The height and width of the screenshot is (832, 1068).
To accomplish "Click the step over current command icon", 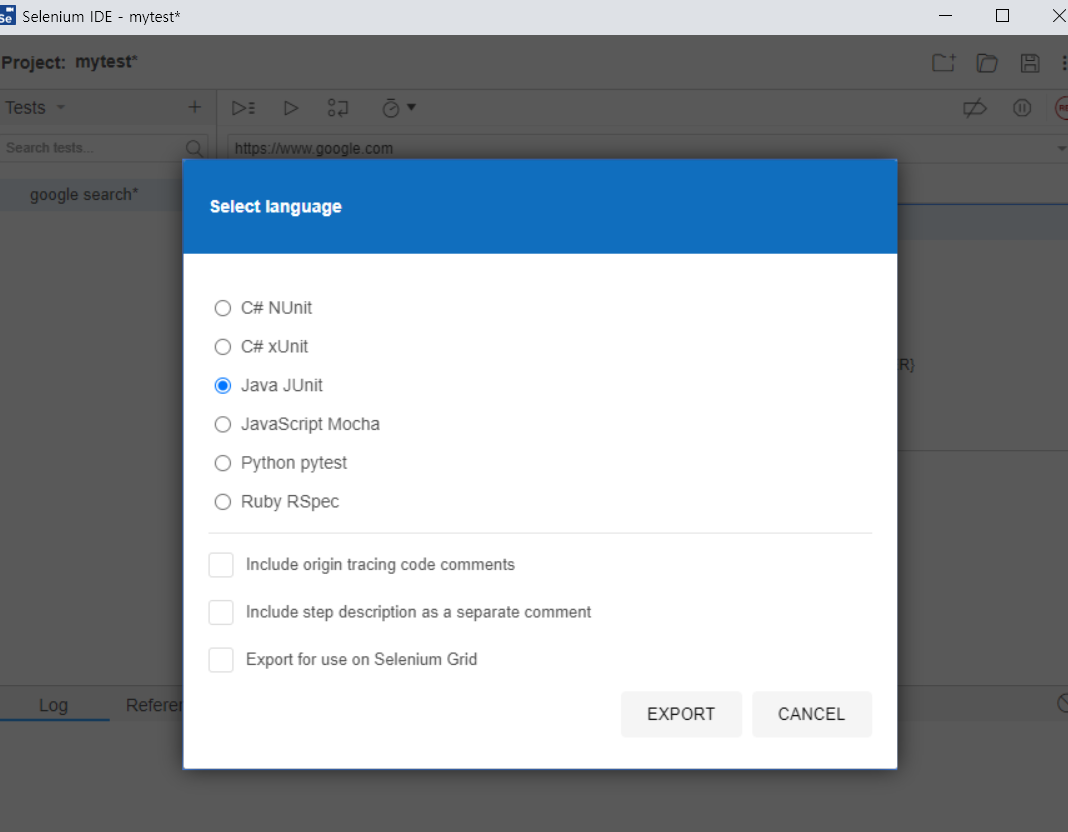I will pos(338,108).
